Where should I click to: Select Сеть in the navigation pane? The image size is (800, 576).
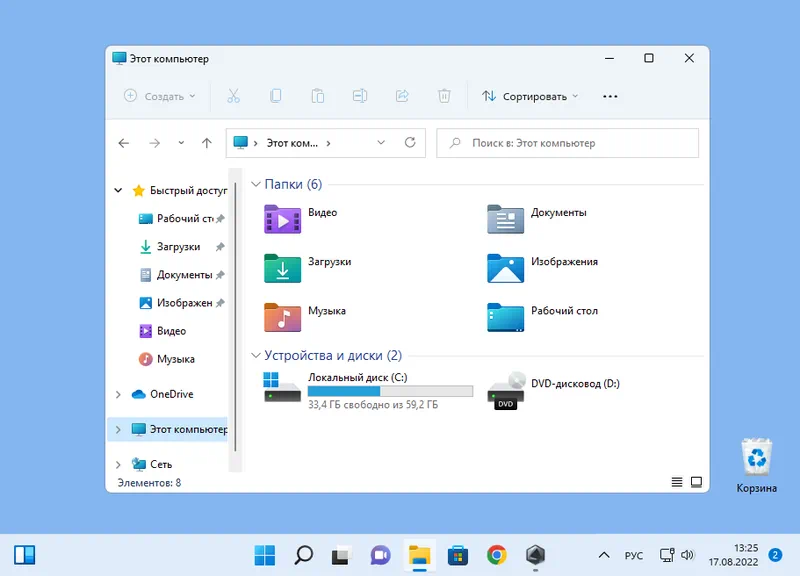click(160, 465)
